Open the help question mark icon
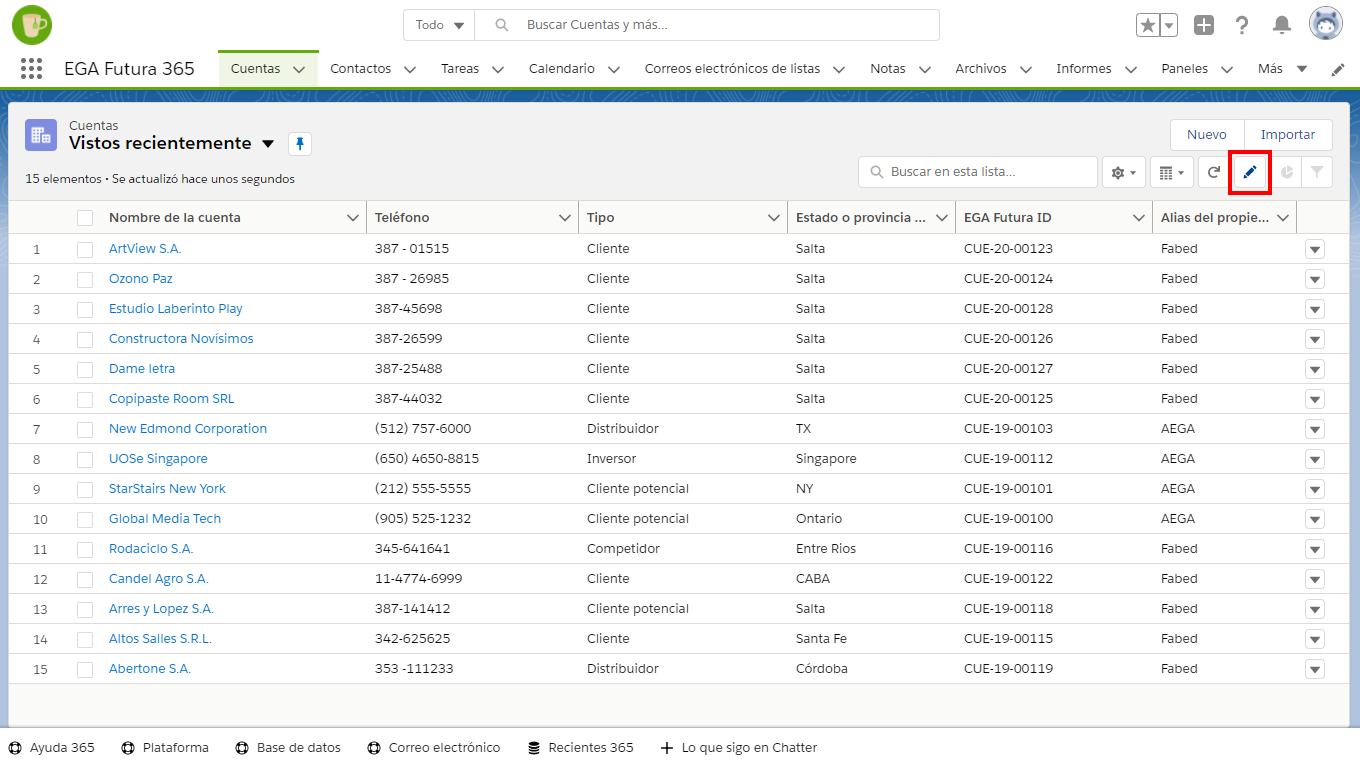 (1242, 25)
